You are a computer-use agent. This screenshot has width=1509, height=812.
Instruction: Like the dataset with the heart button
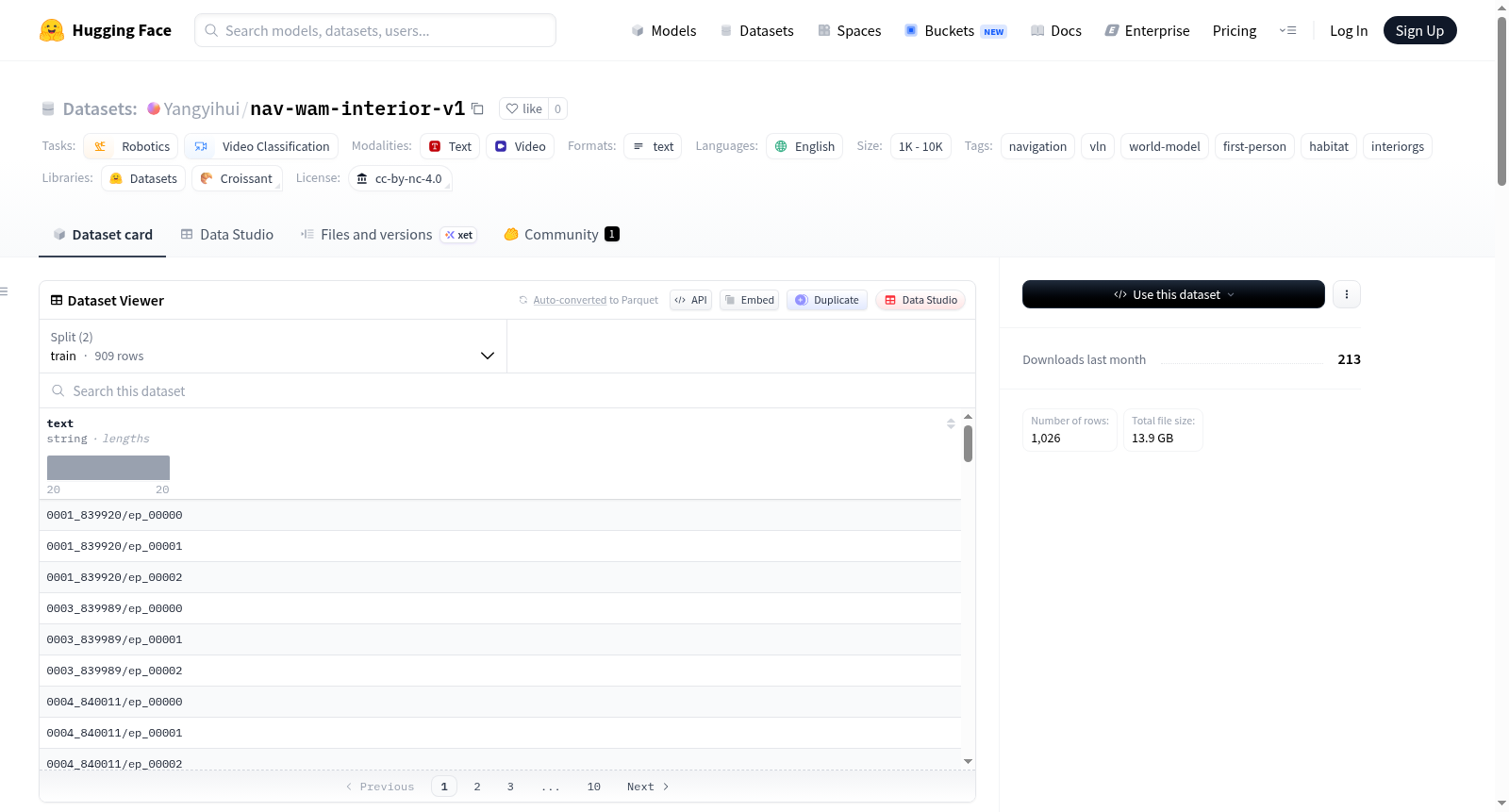[523, 108]
